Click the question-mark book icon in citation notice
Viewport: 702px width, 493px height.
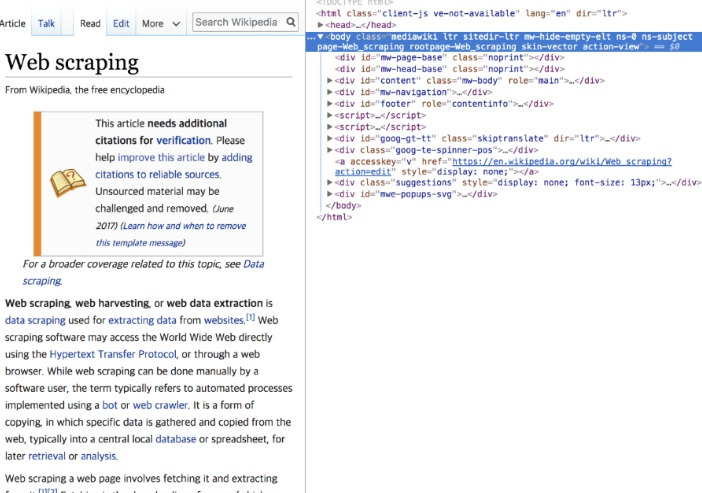tap(68, 183)
